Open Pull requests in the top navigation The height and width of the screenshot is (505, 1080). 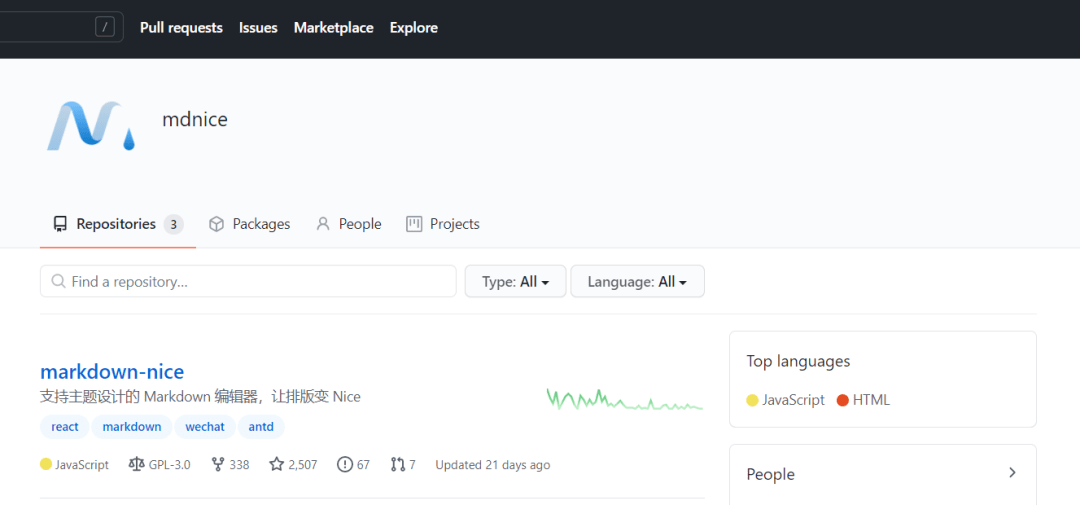coord(181,27)
